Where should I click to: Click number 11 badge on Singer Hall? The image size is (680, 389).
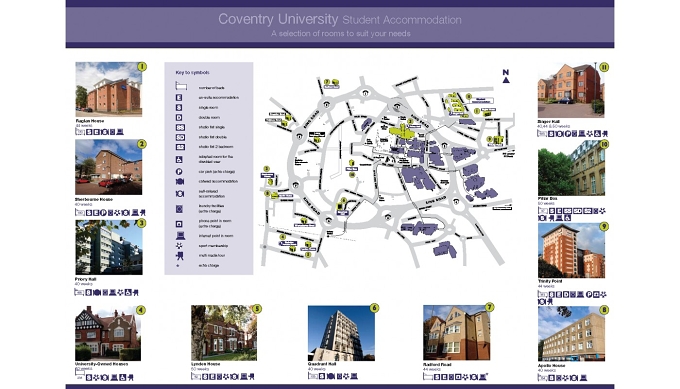[604, 67]
